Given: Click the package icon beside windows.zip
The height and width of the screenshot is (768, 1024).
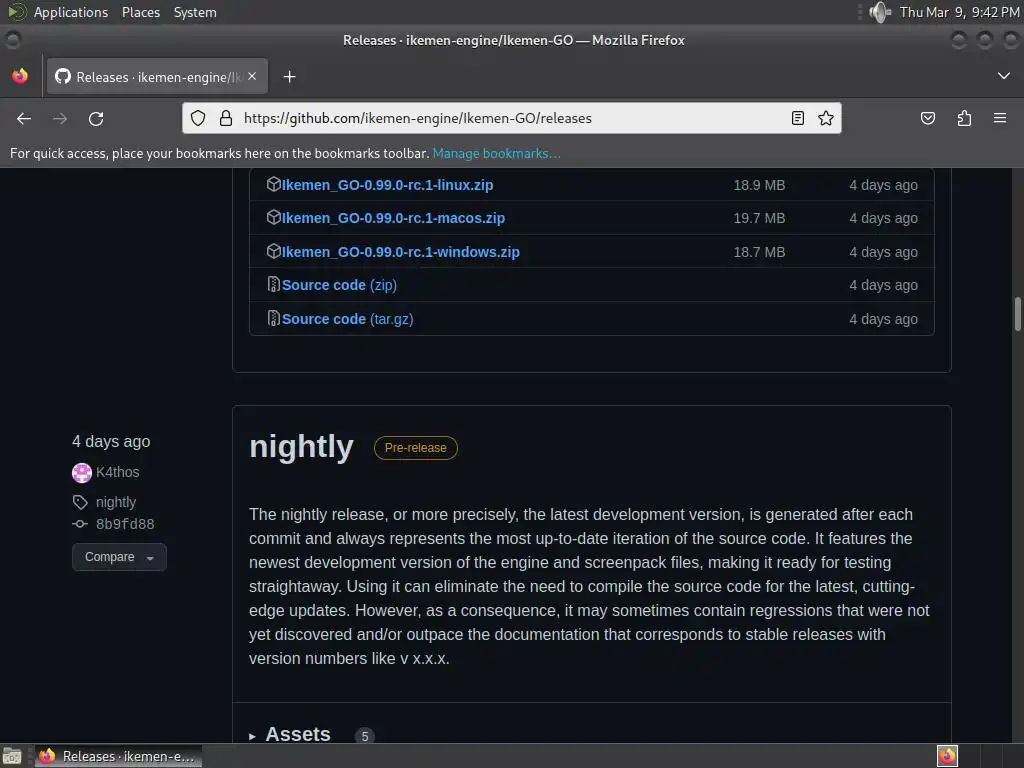Looking at the screenshot, I should point(274,251).
